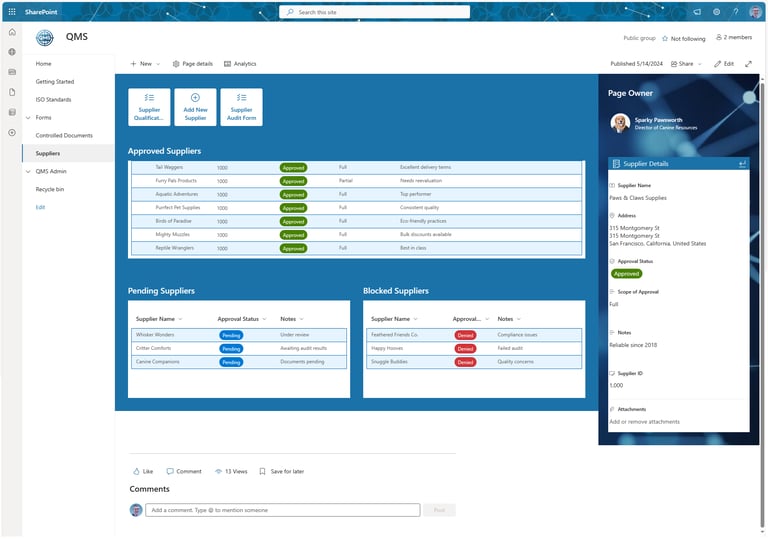Open the SharePoint app launcher waffle
The height and width of the screenshot is (539, 768).
click(x=12, y=12)
